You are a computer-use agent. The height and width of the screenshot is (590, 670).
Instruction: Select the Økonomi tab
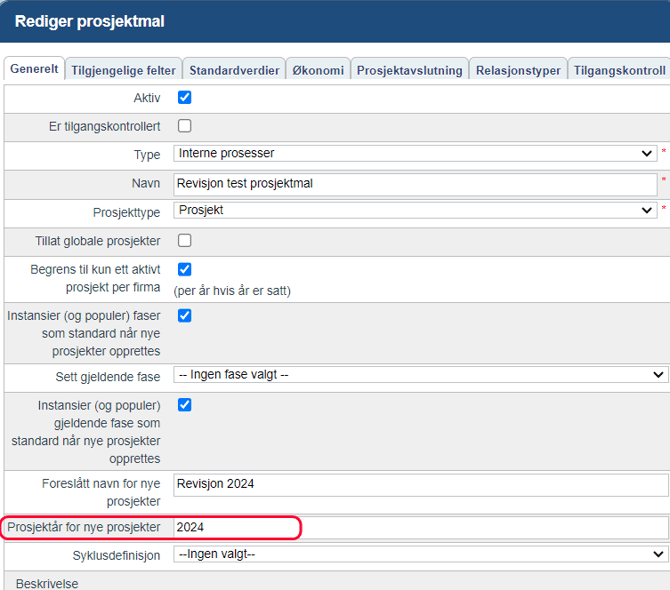(x=318, y=70)
